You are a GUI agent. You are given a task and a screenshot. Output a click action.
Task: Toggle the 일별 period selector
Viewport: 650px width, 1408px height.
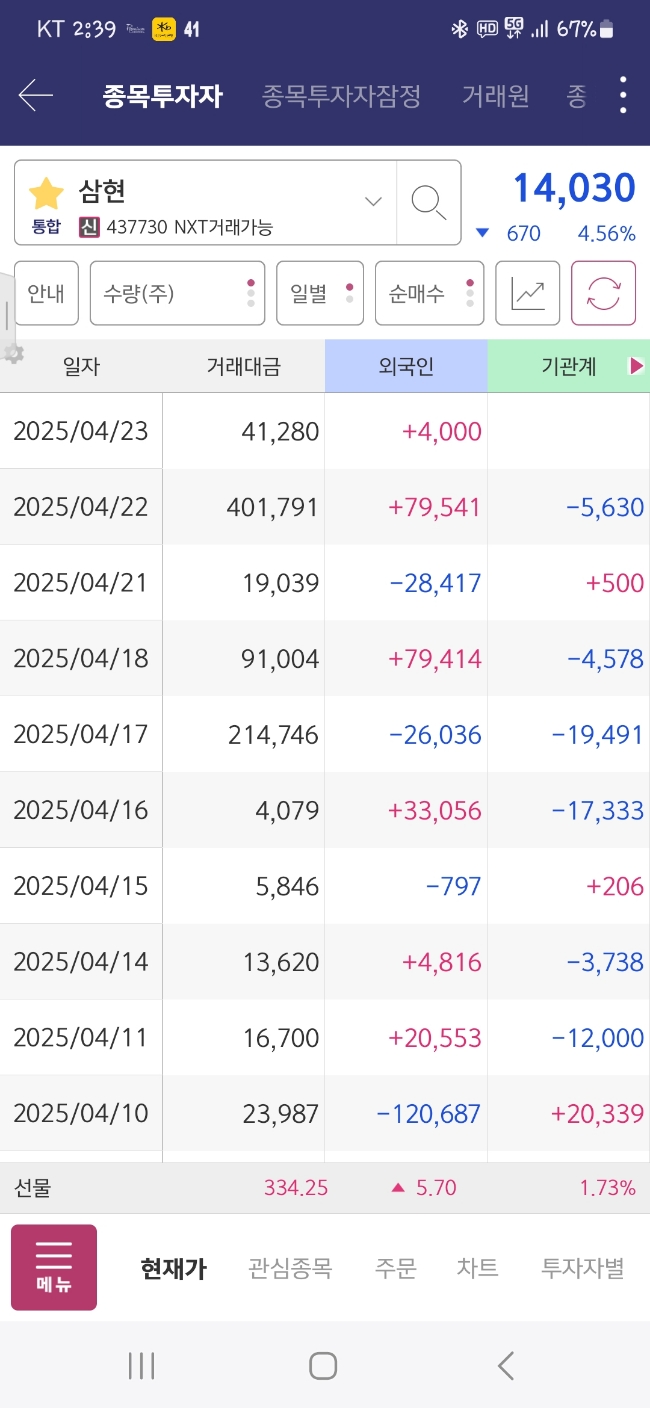pyautogui.click(x=320, y=293)
